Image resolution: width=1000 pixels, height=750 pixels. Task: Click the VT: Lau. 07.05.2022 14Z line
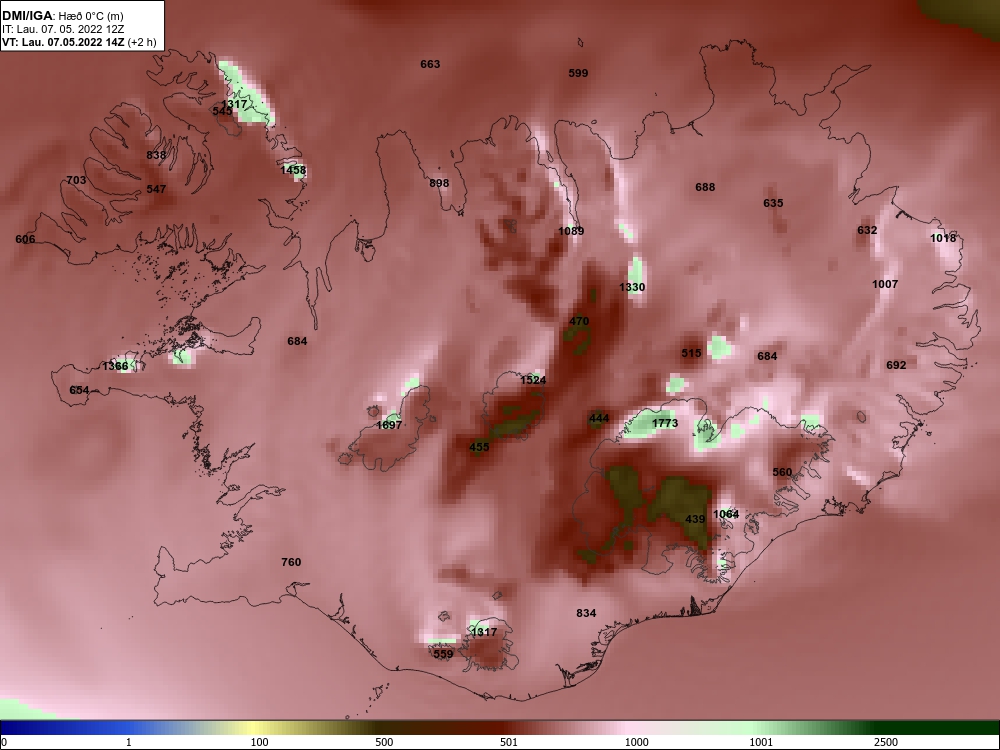79,42
